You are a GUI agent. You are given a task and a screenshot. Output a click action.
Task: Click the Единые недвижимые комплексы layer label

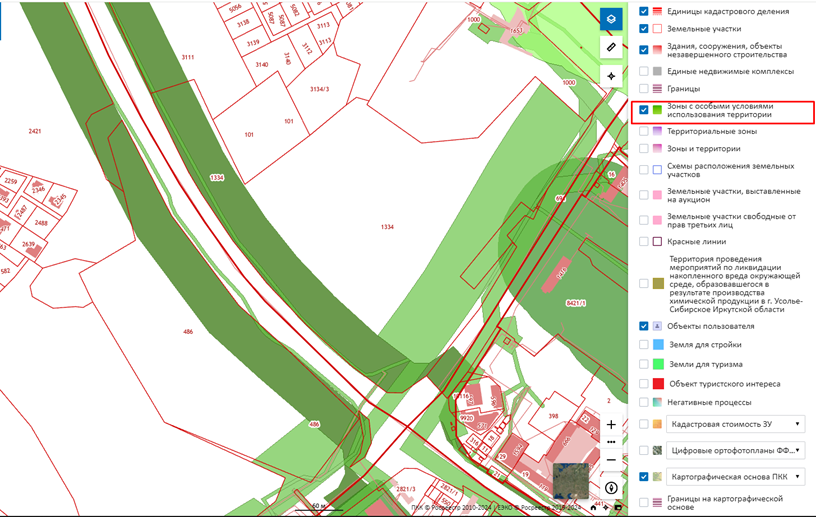730,72
